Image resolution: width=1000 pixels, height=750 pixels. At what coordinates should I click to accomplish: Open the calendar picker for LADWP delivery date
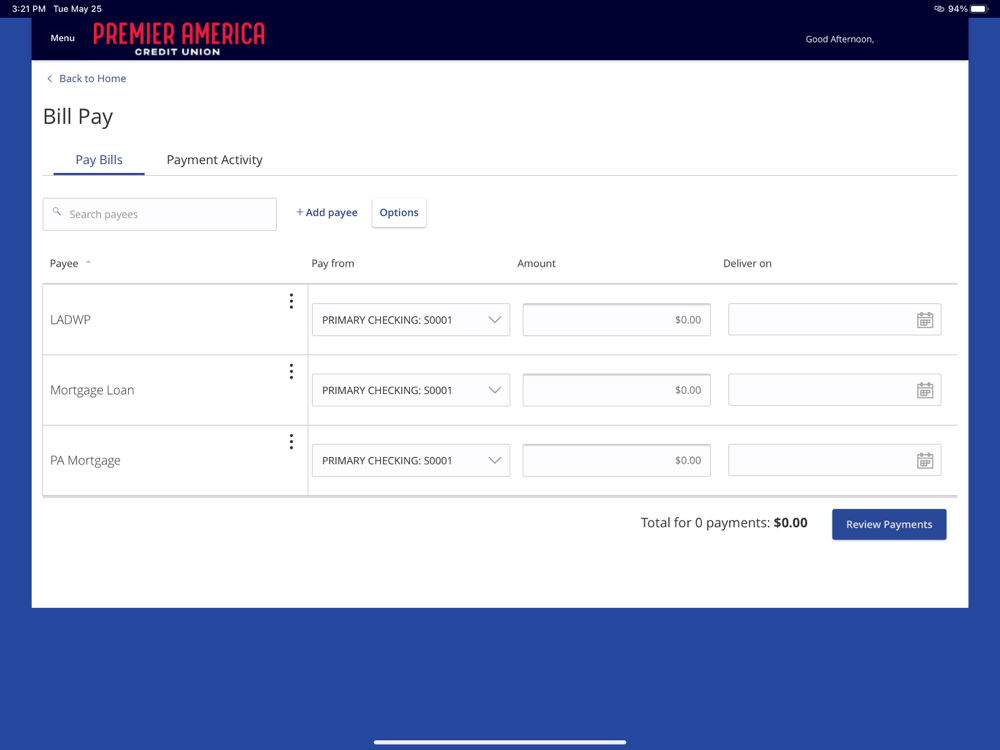925,320
